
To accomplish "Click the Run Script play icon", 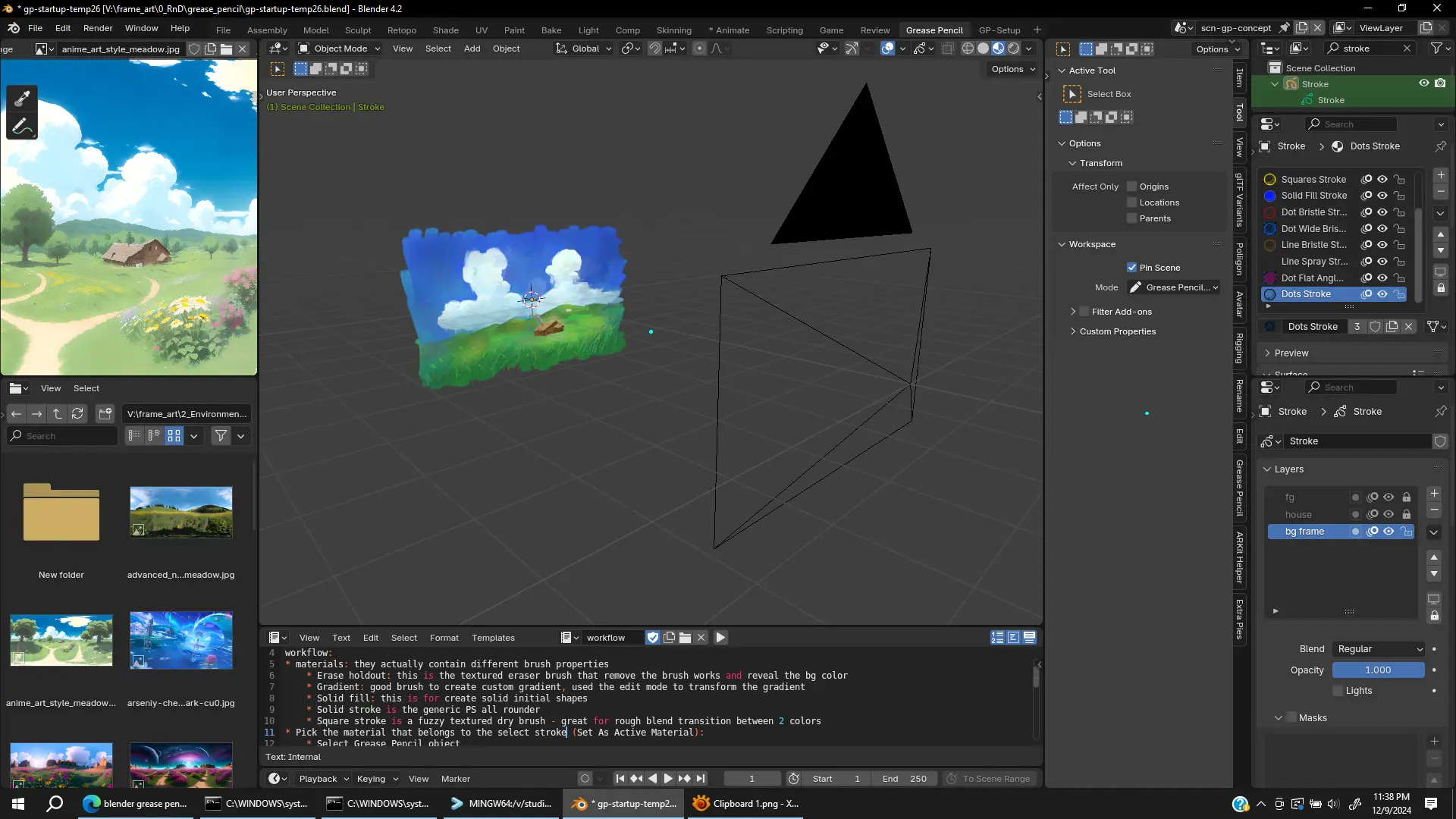I will 720,638.
